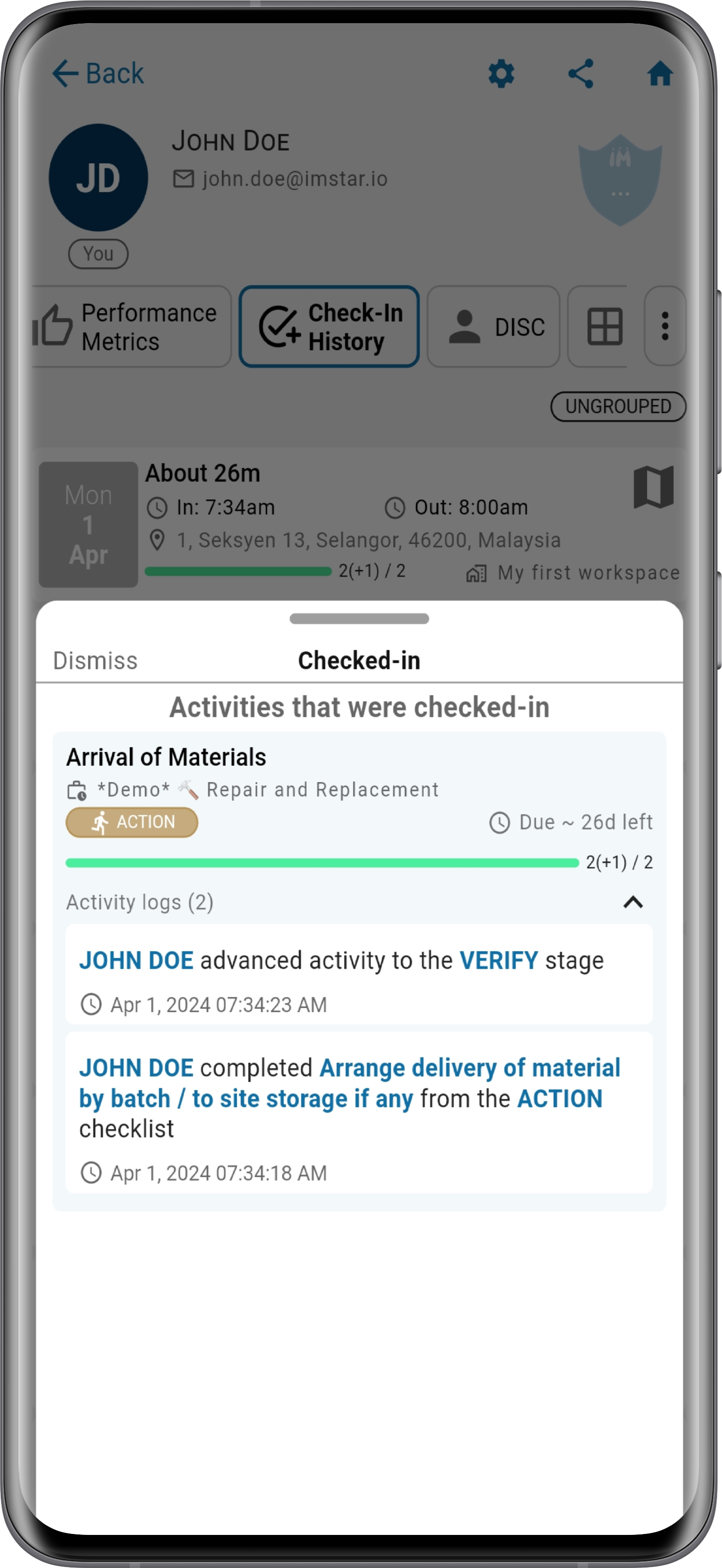Tap the grid layout icon tab
The image size is (722, 1568).
click(604, 327)
